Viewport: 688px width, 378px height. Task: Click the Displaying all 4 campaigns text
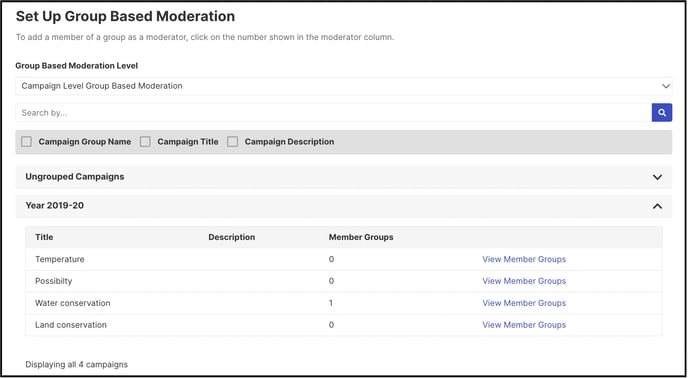click(x=76, y=364)
